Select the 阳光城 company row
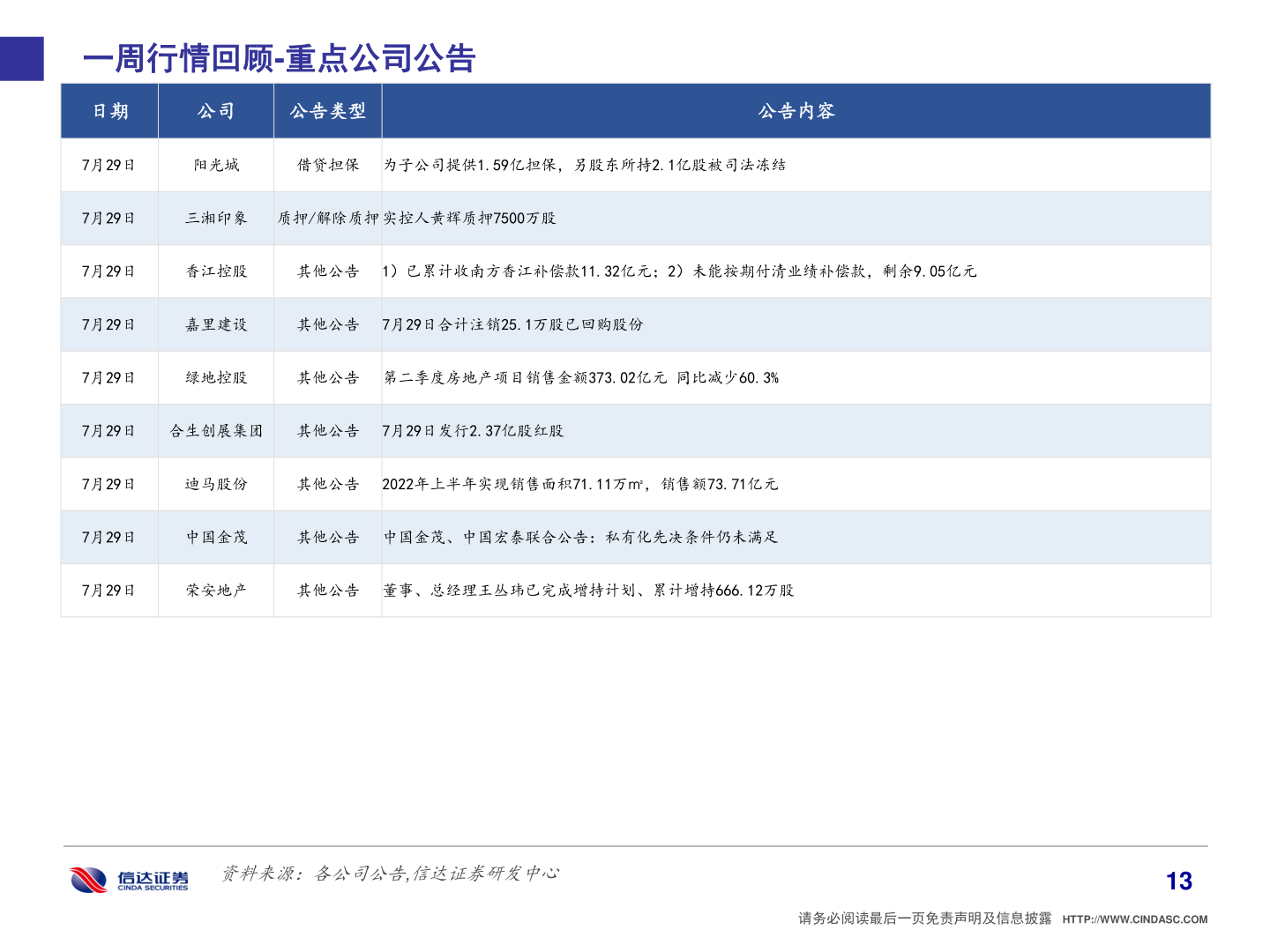 [215, 165]
